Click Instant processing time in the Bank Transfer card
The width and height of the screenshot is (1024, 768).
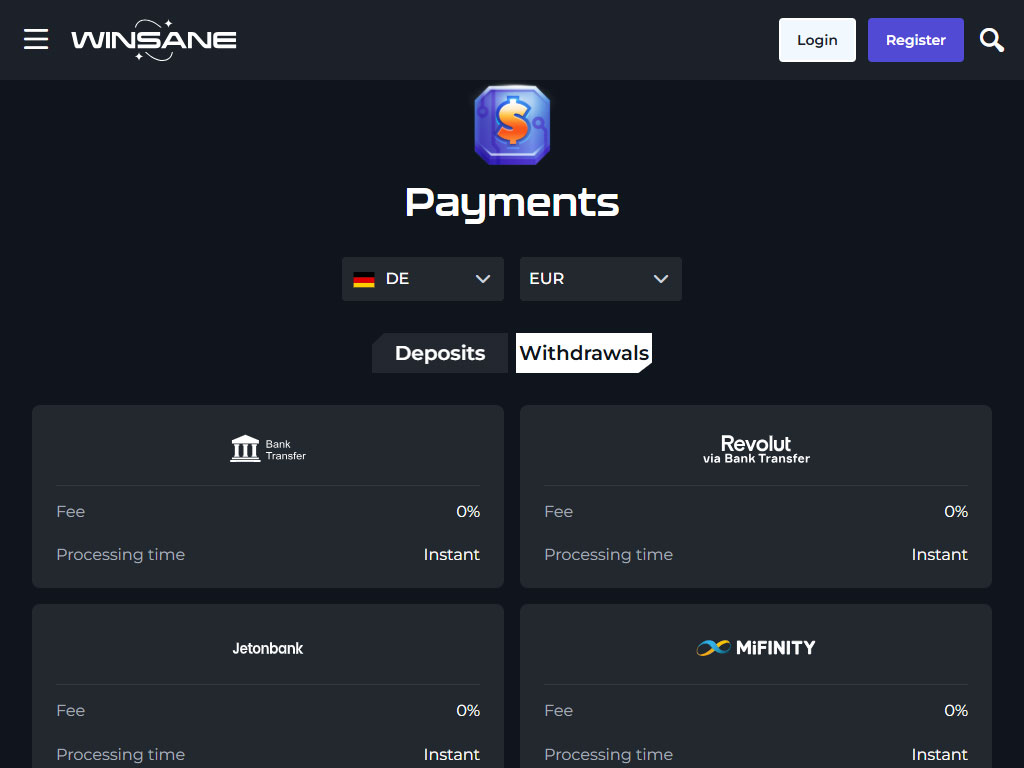[451, 554]
